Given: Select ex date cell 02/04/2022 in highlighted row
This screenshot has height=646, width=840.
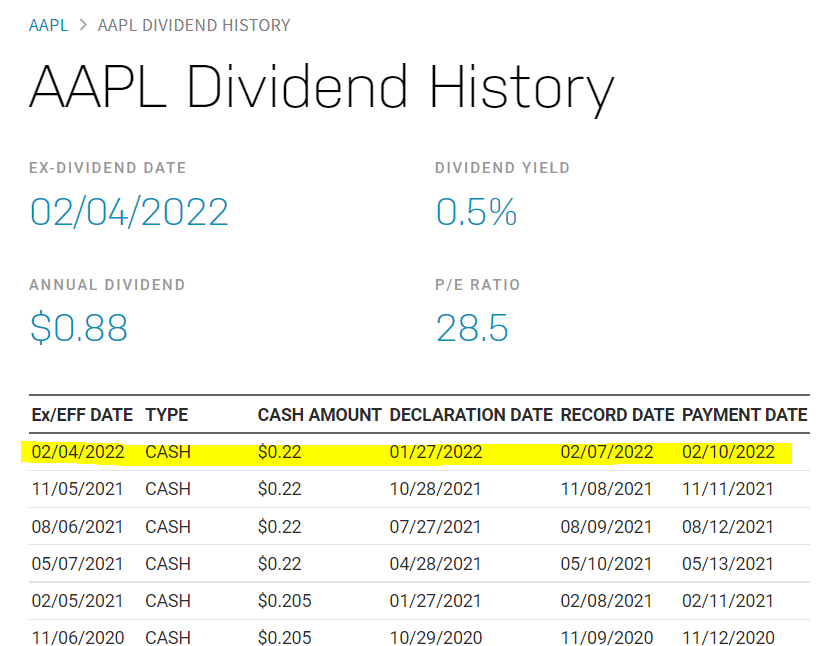Looking at the screenshot, I should coord(78,452).
